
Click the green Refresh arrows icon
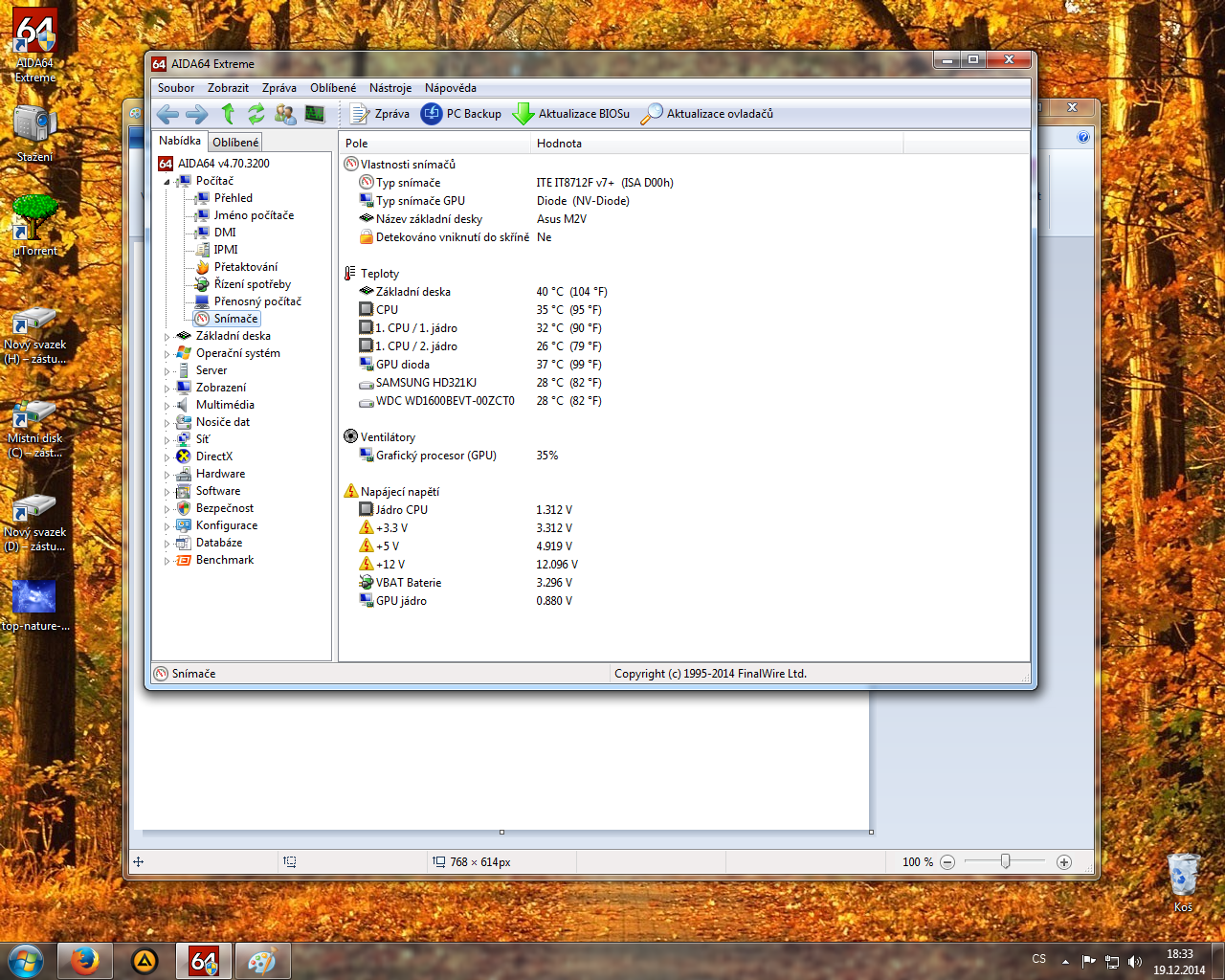tap(256, 114)
